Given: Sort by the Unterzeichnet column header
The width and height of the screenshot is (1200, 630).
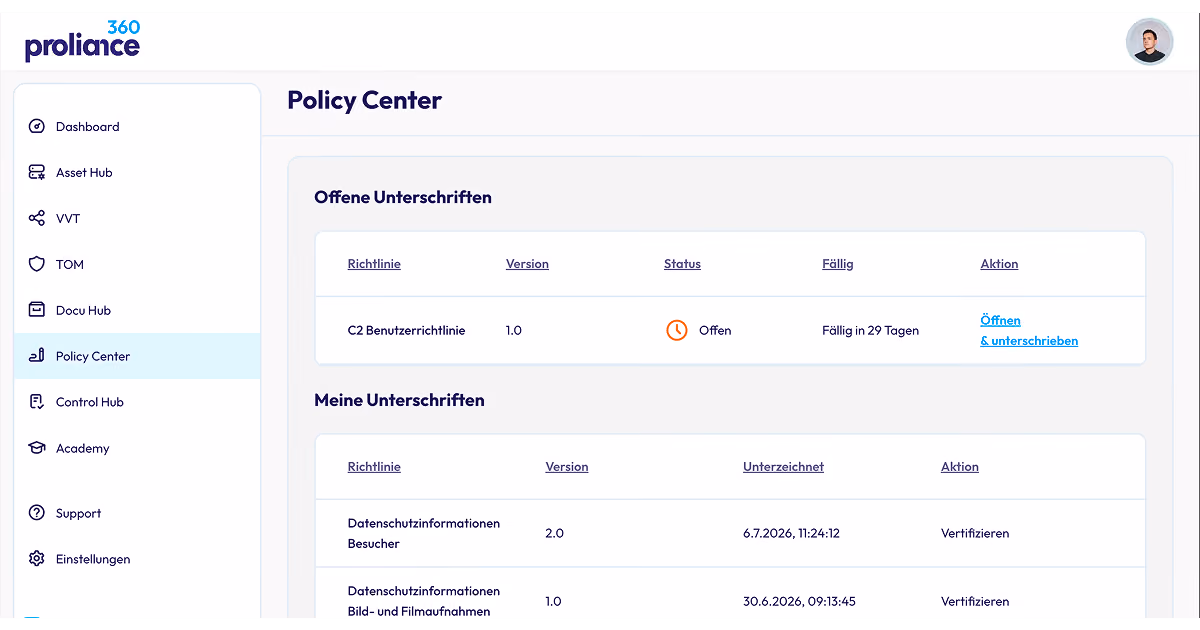Looking at the screenshot, I should (783, 467).
